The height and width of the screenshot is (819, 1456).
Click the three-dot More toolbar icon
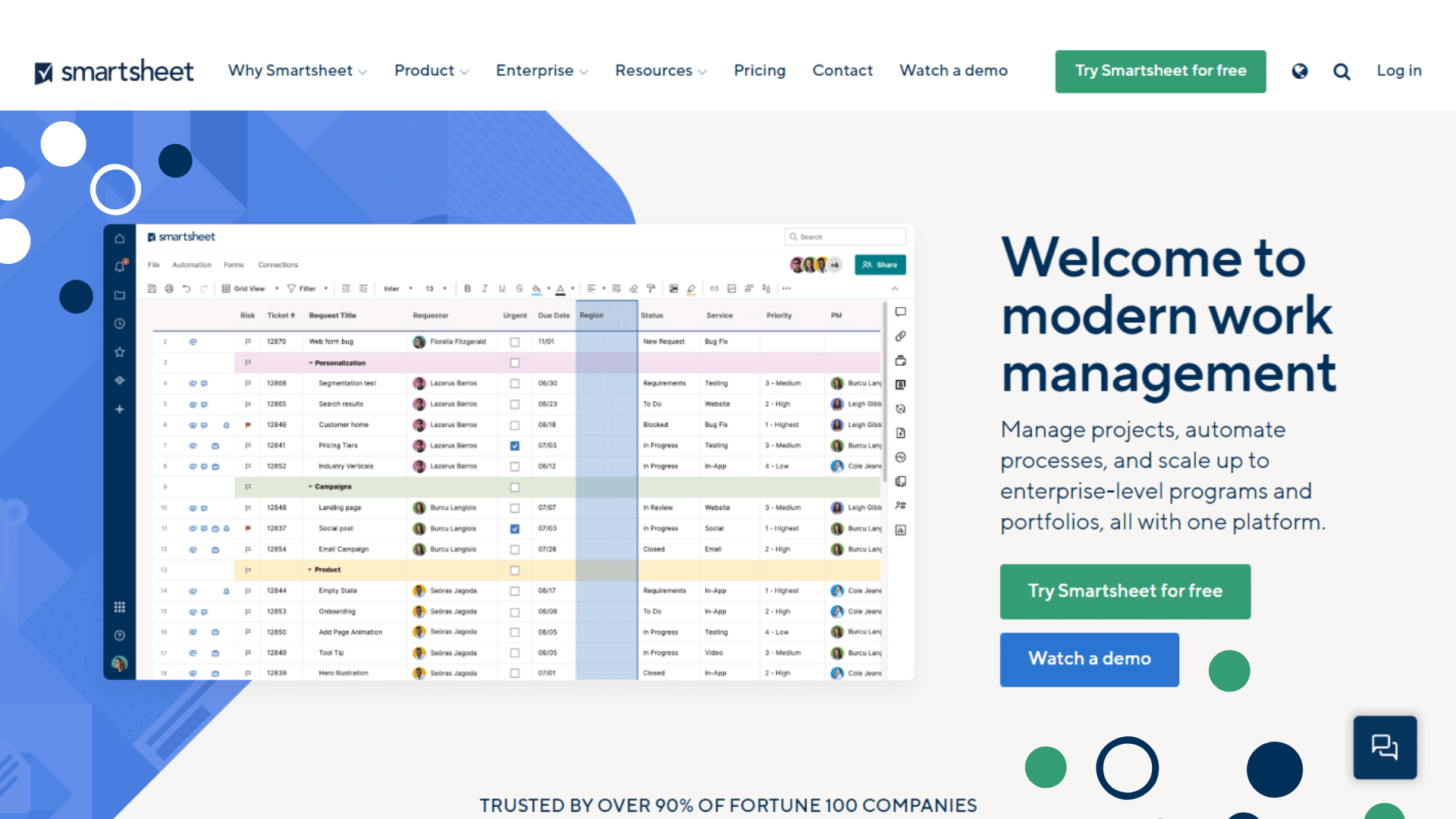click(786, 288)
